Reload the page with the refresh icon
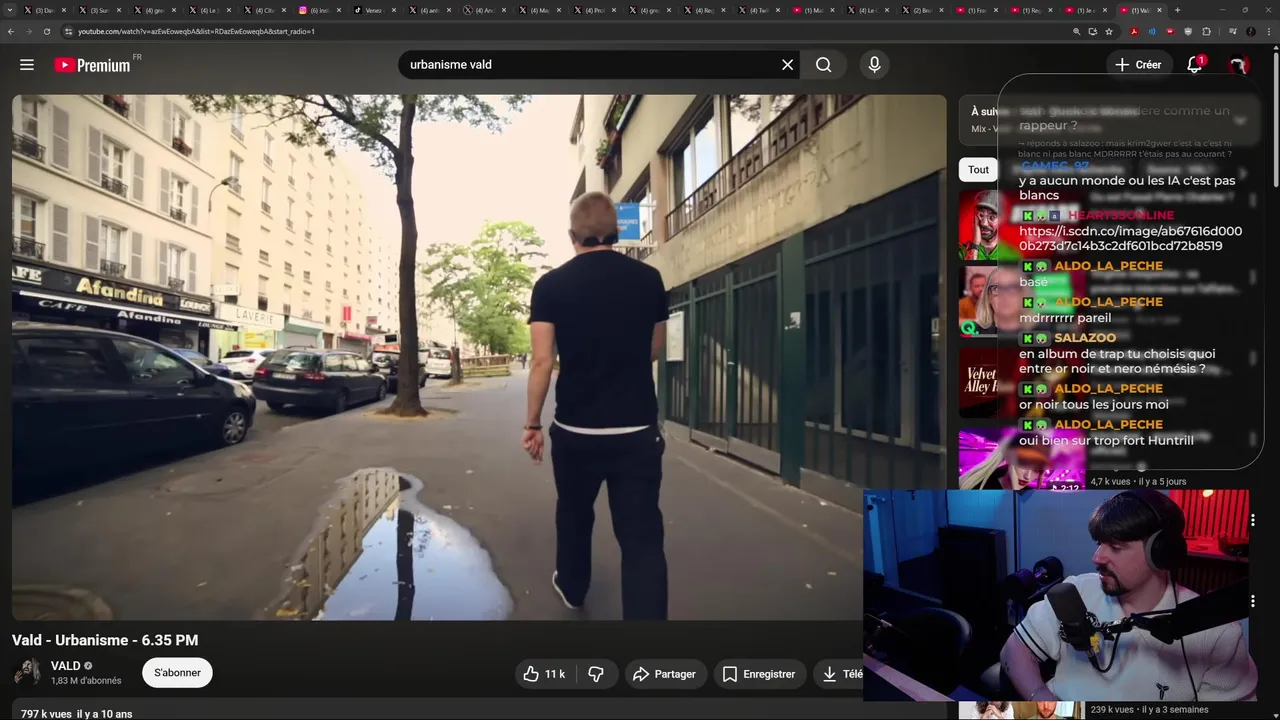This screenshot has width=1280, height=720. (47, 31)
